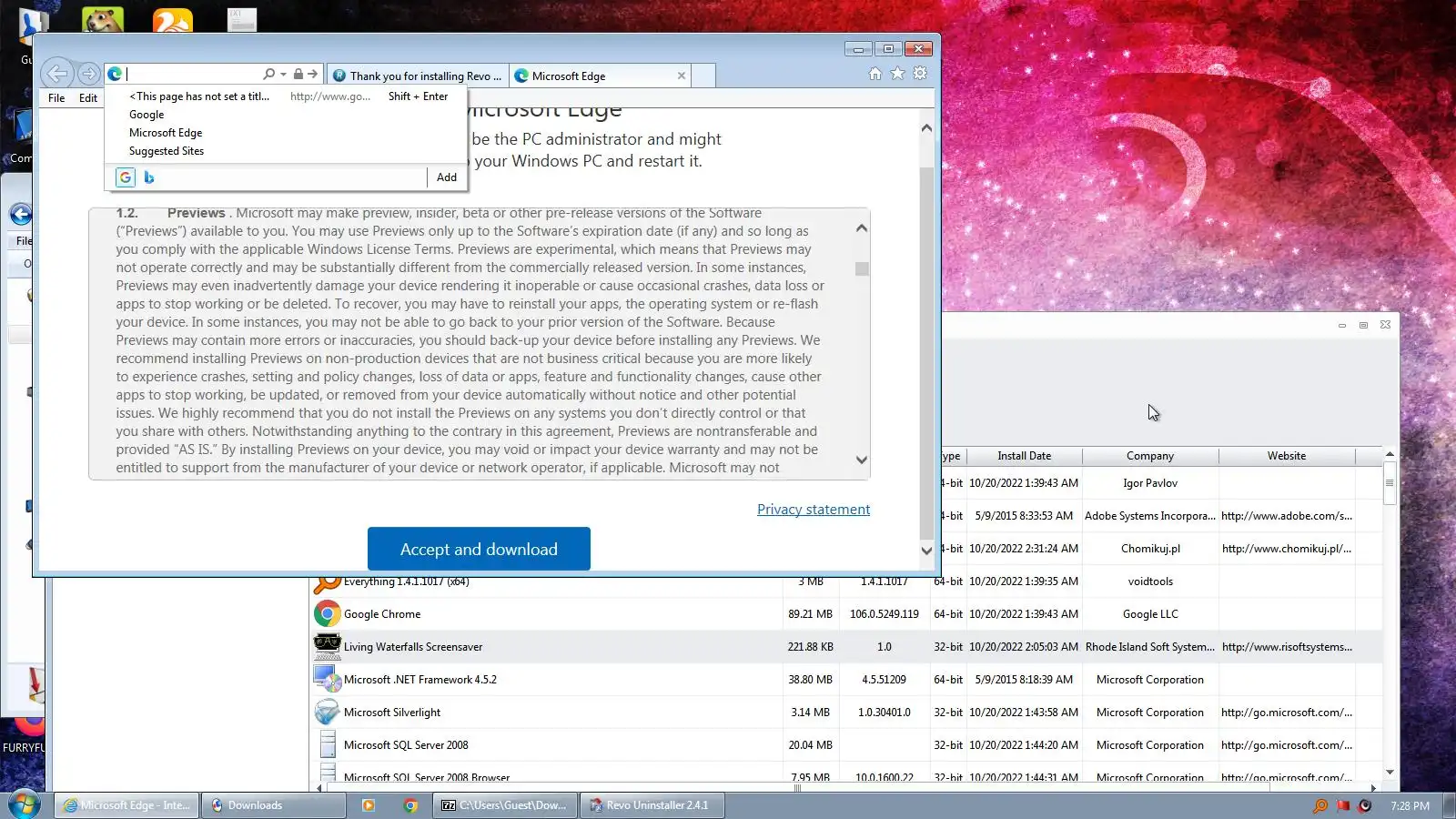Open the media player taskbar icon

click(369, 805)
